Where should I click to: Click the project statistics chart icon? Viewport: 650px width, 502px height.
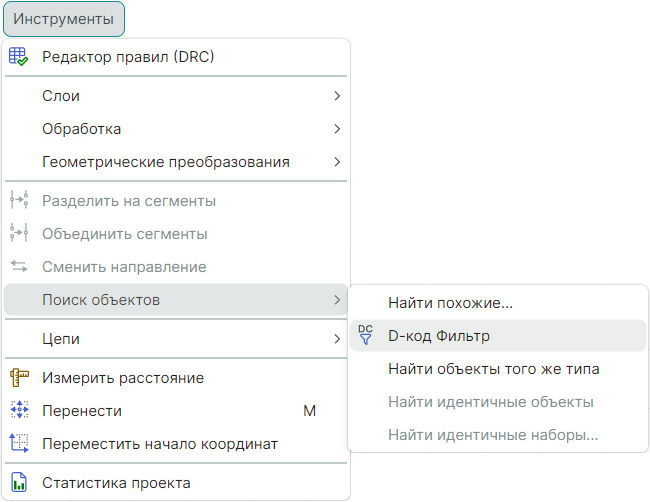(x=19, y=483)
